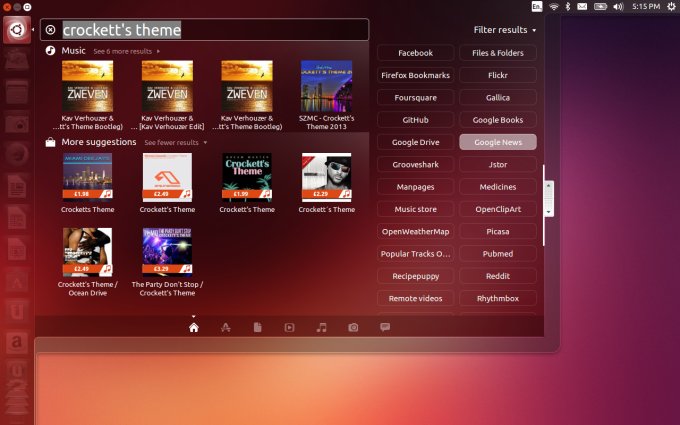
Task: Enable the Grooveshark filter
Action: tap(415, 164)
